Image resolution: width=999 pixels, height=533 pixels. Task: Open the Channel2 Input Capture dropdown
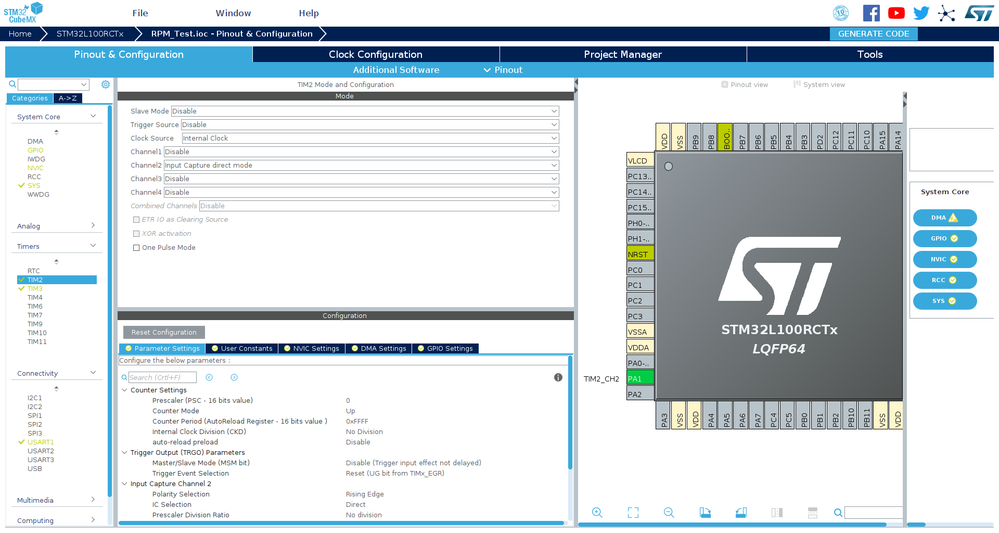click(x=361, y=166)
